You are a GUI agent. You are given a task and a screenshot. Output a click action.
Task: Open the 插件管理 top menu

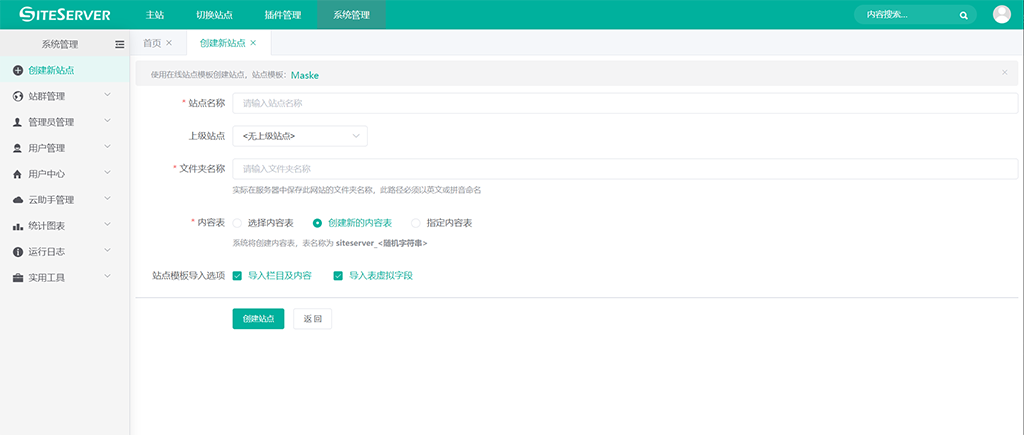[x=283, y=15]
